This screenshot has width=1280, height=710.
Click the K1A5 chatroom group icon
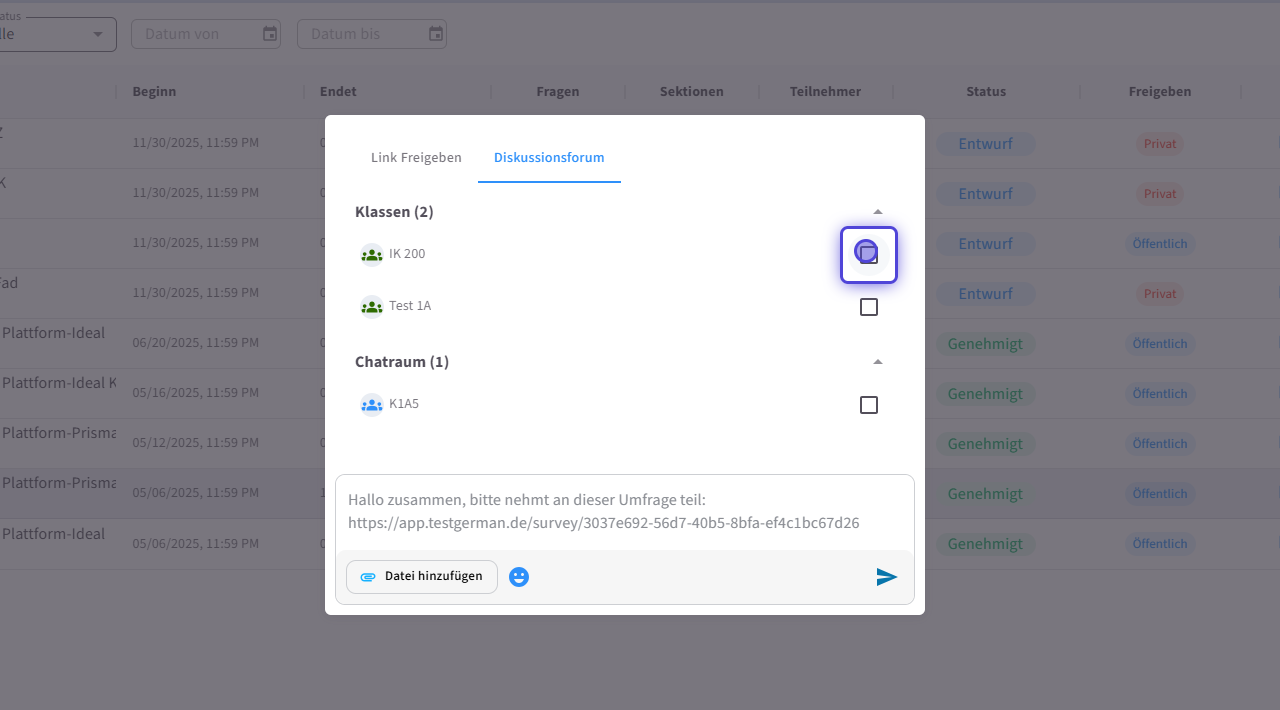coord(372,405)
